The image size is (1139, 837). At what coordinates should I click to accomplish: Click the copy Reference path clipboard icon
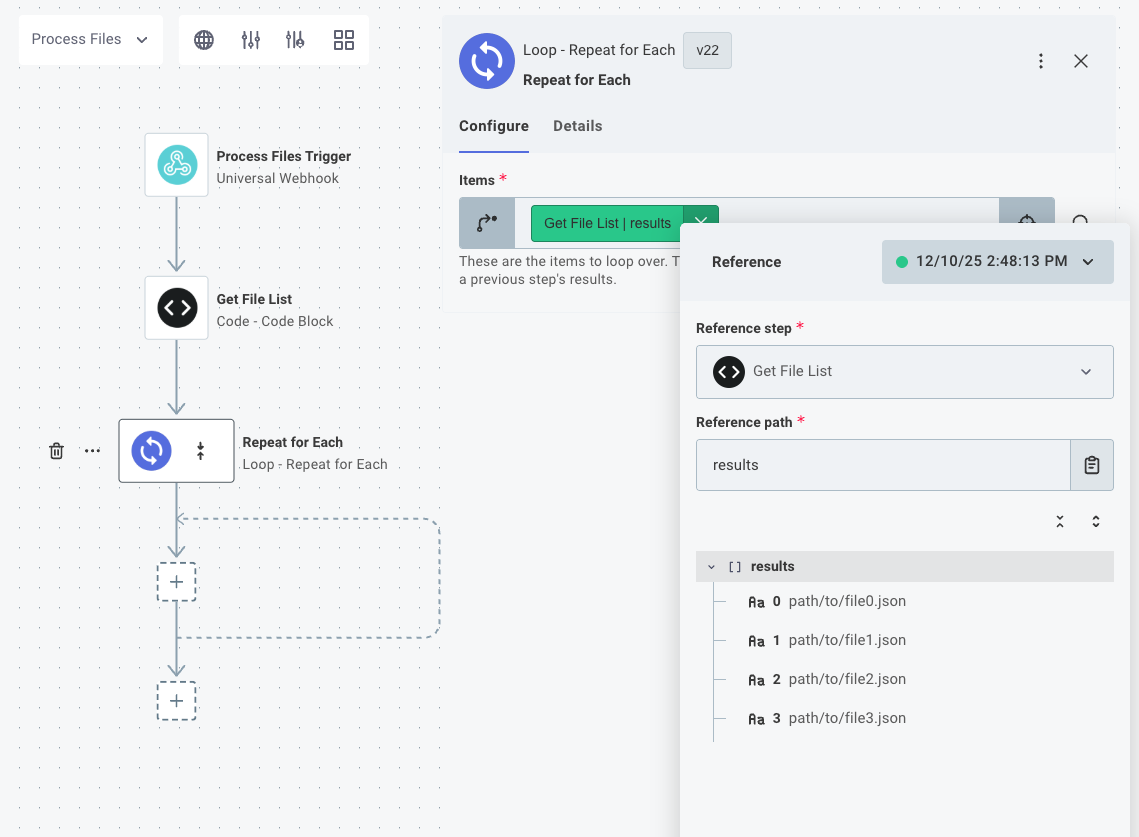click(x=1089, y=464)
